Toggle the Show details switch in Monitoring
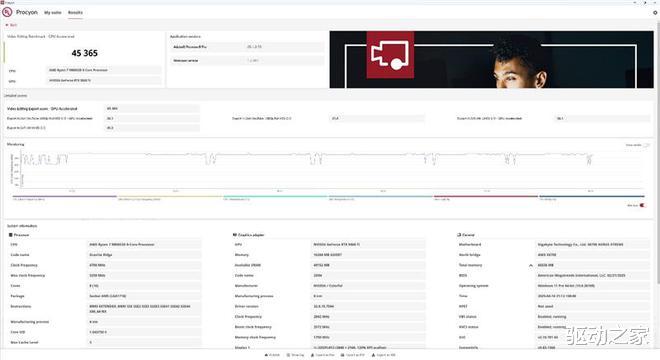Screen dimensions: 660x360 [x=646, y=145]
